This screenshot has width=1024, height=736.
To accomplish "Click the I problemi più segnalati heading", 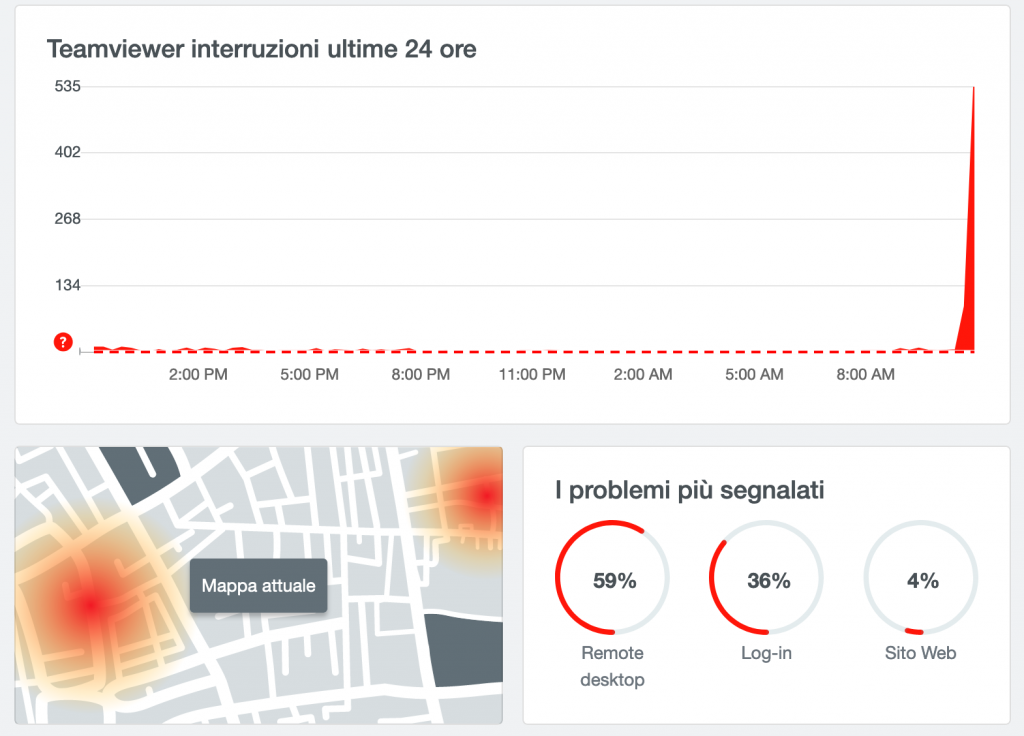I will tap(690, 490).
